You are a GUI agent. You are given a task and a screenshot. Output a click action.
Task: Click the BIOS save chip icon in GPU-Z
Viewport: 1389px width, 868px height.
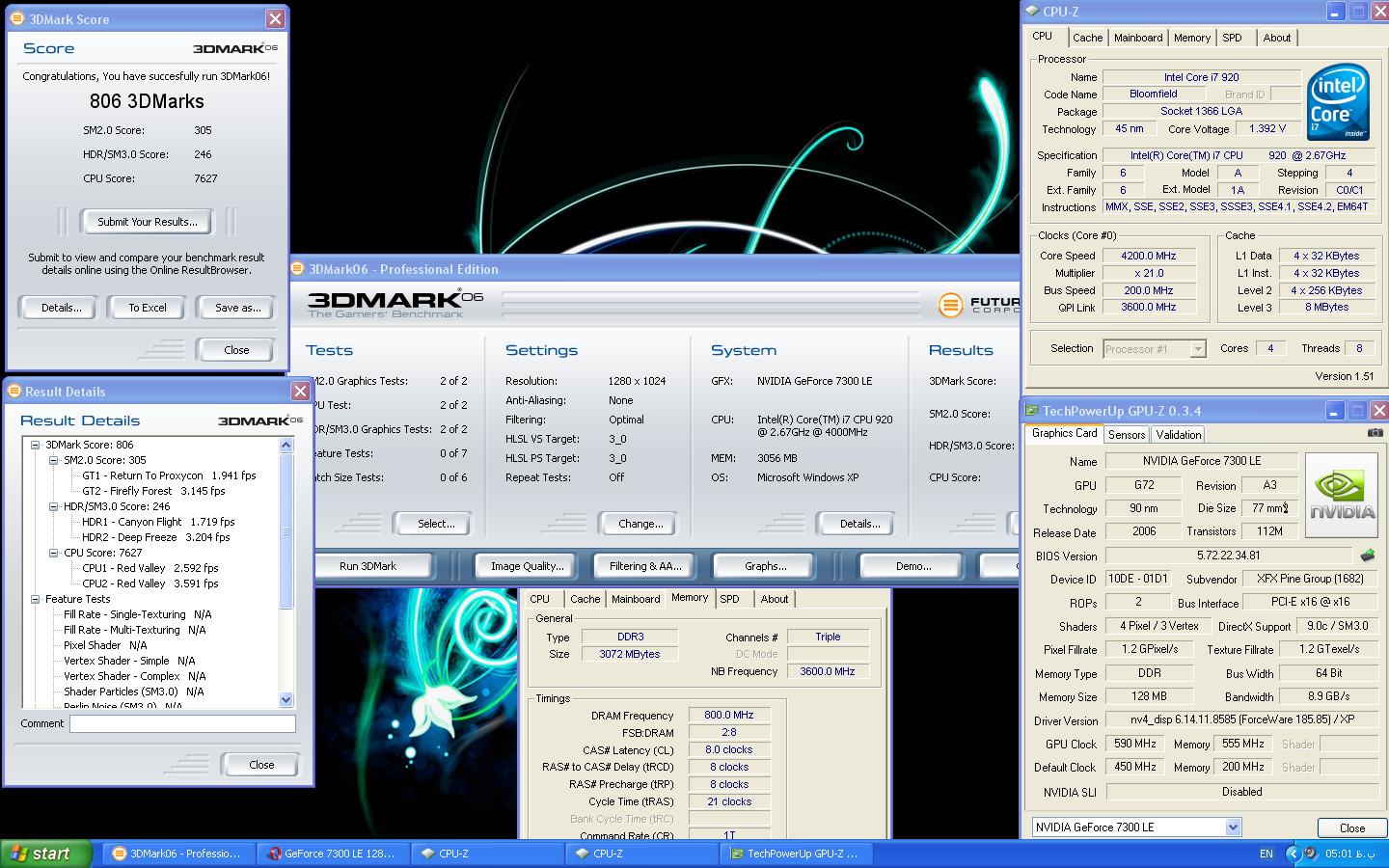click(1367, 556)
